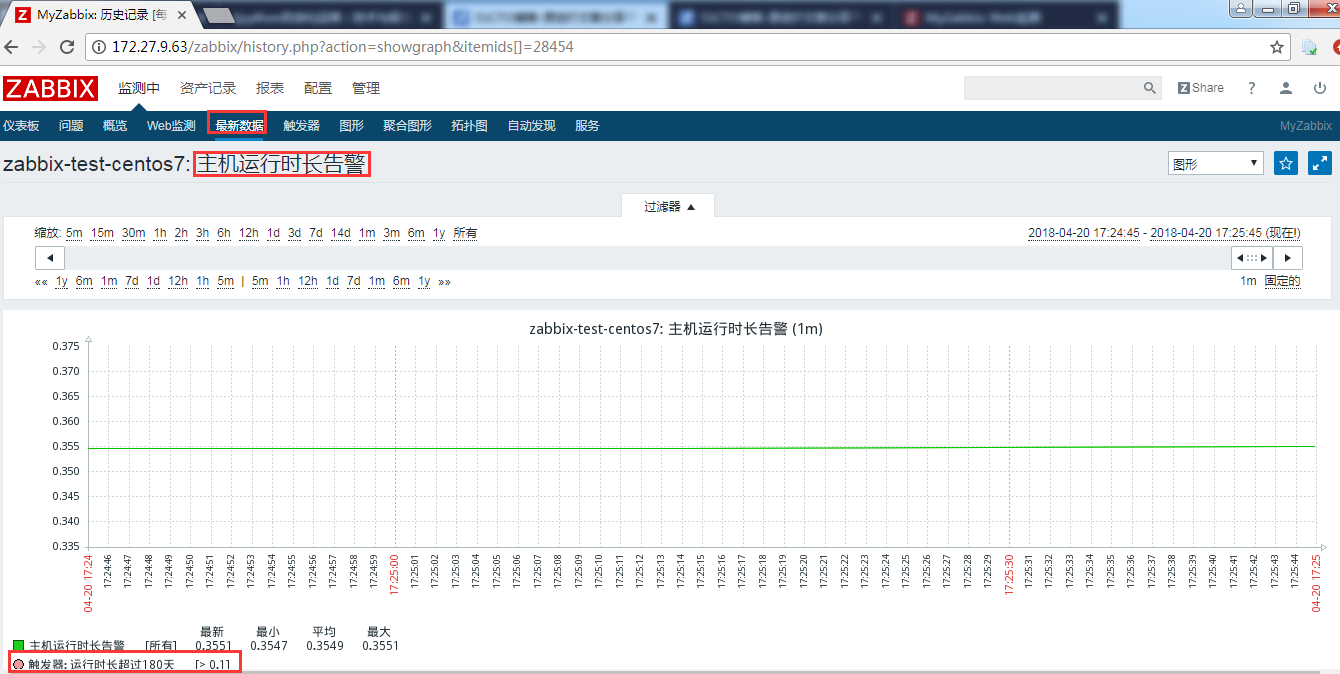Open the help question mark icon
The image size is (1340, 674).
(x=1251, y=88)
